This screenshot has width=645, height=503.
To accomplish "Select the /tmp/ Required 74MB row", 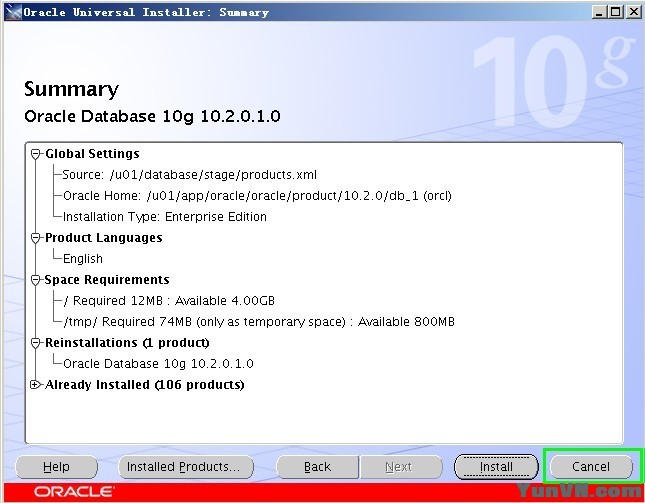I will (259, 322).
